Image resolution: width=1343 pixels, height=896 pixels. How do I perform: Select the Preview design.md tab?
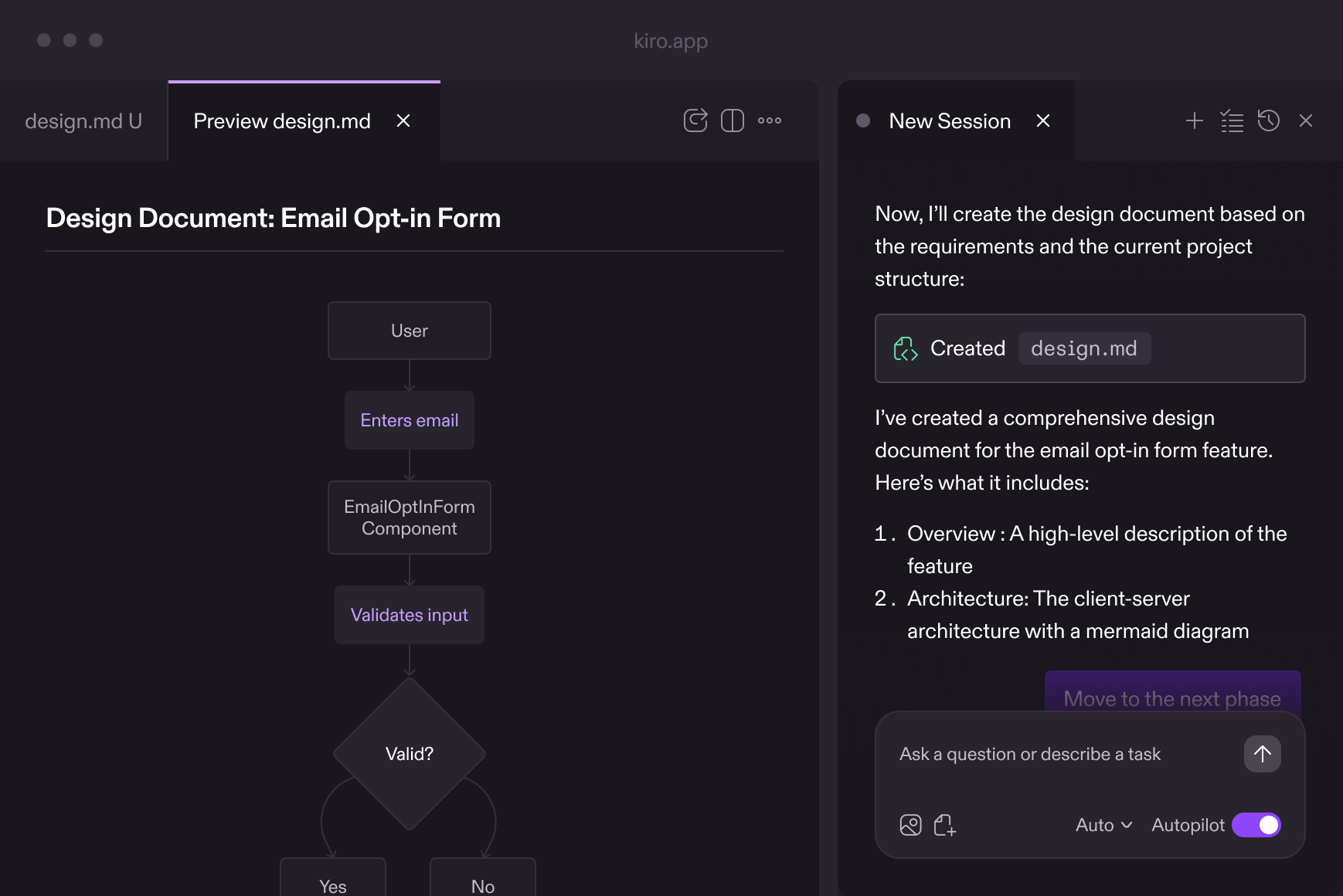click(x=282, y=121)
